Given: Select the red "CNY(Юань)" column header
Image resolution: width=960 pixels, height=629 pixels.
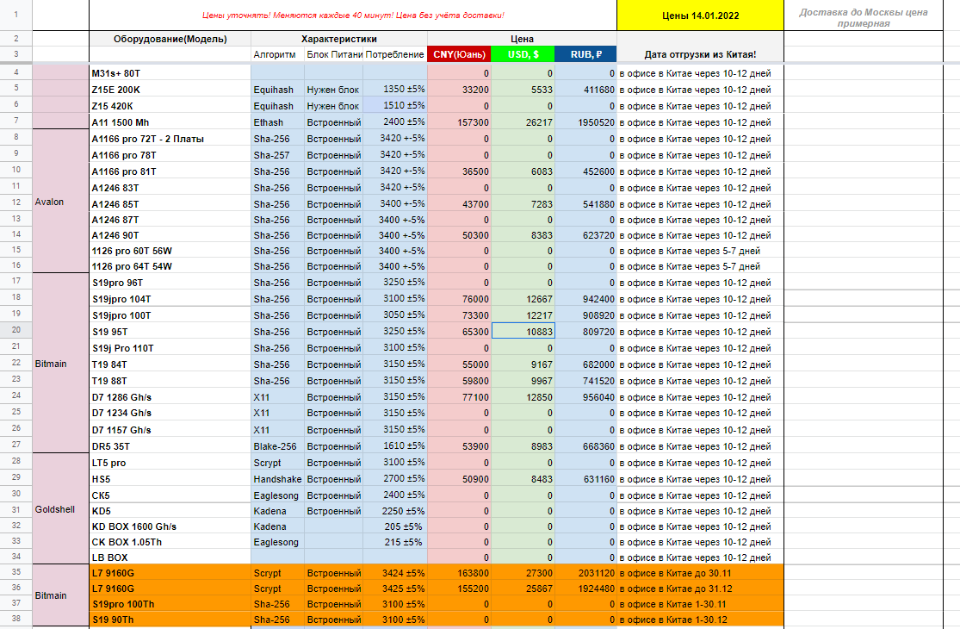Looking at the screenshot, I should tap(459, 54).
